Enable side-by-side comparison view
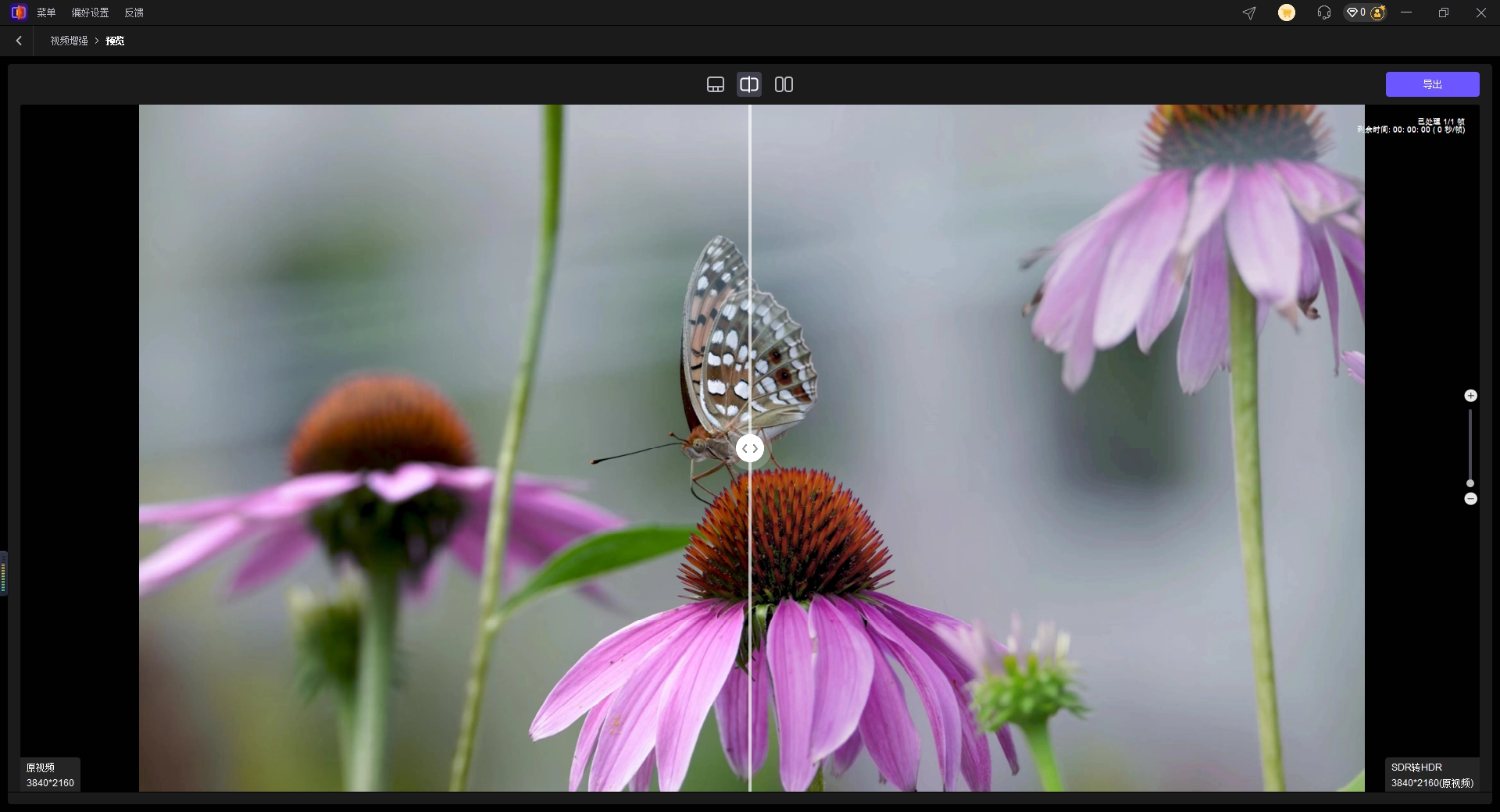This screenshot has height=812, width=1500. (784, 84)
